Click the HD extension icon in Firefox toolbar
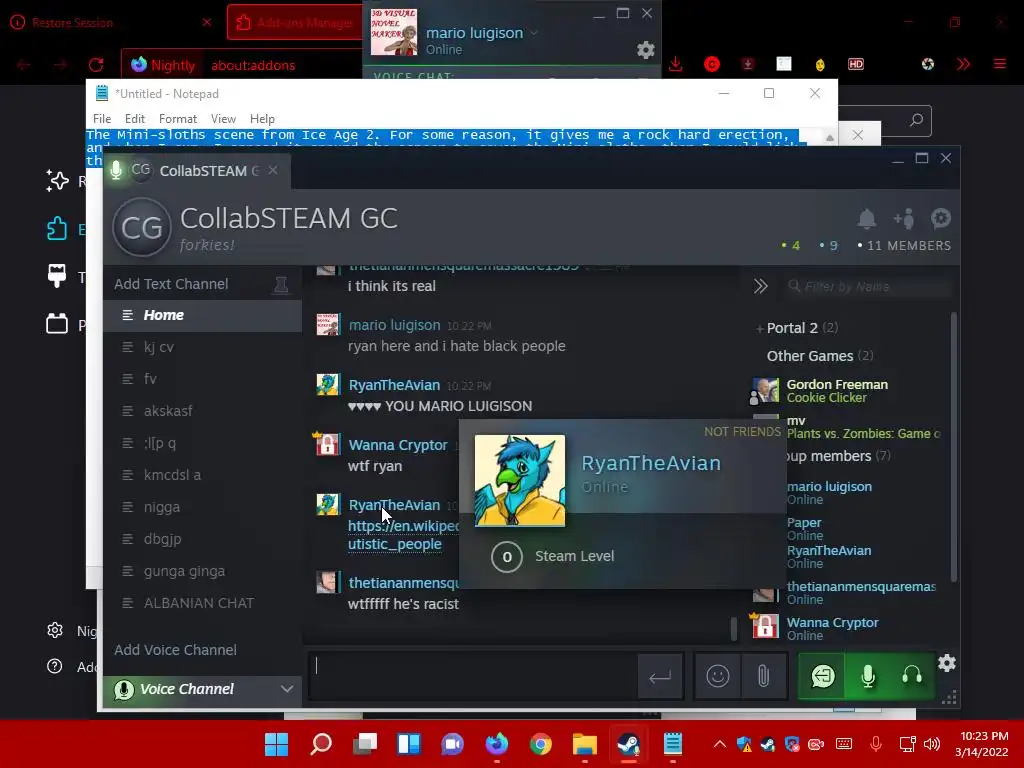This screenshot has width=1024, height=768. 856,64
